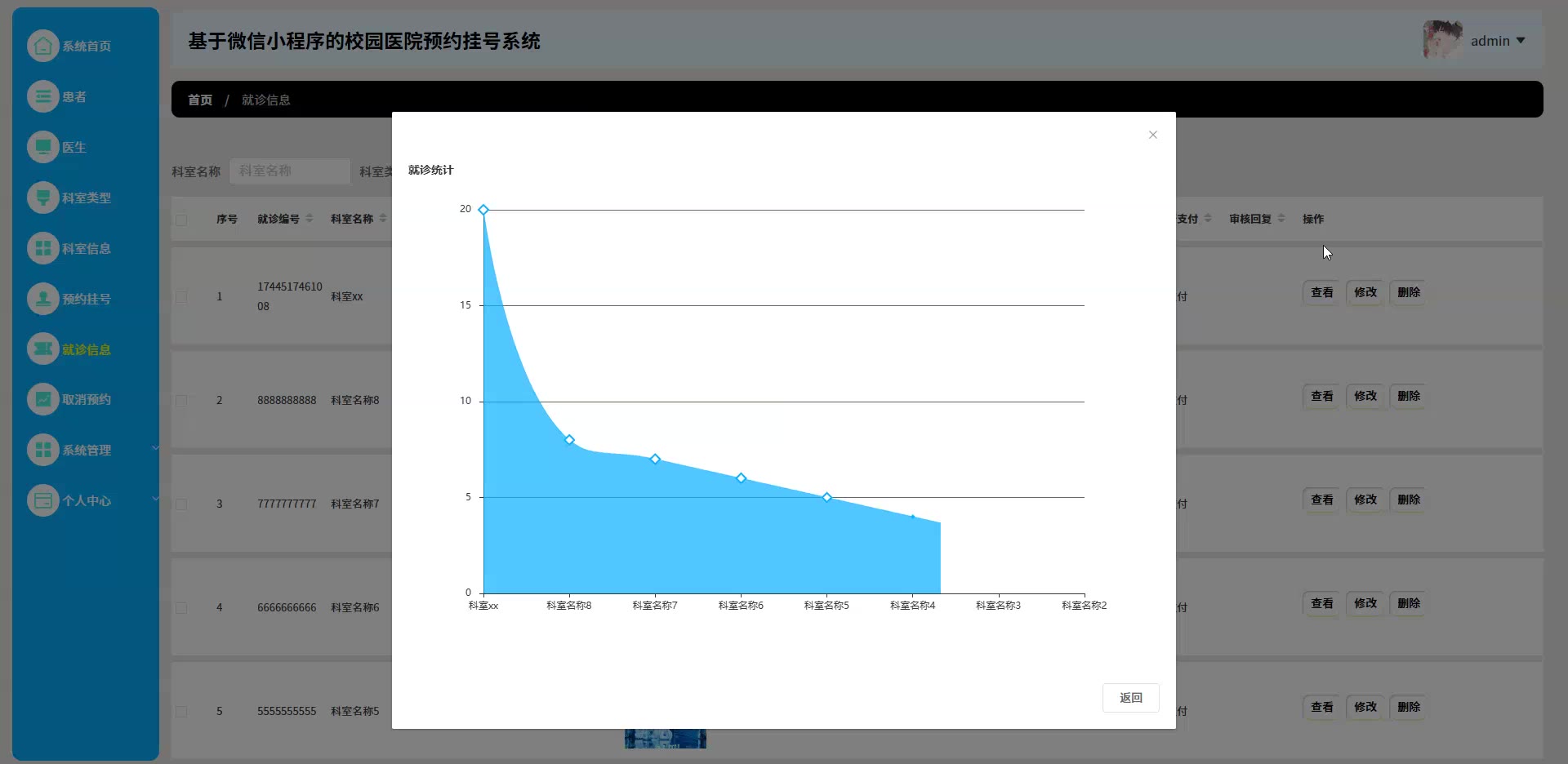Click the 就诊信息 icon in sidebar
1568x764 pixels.
(x=43, y=349)
